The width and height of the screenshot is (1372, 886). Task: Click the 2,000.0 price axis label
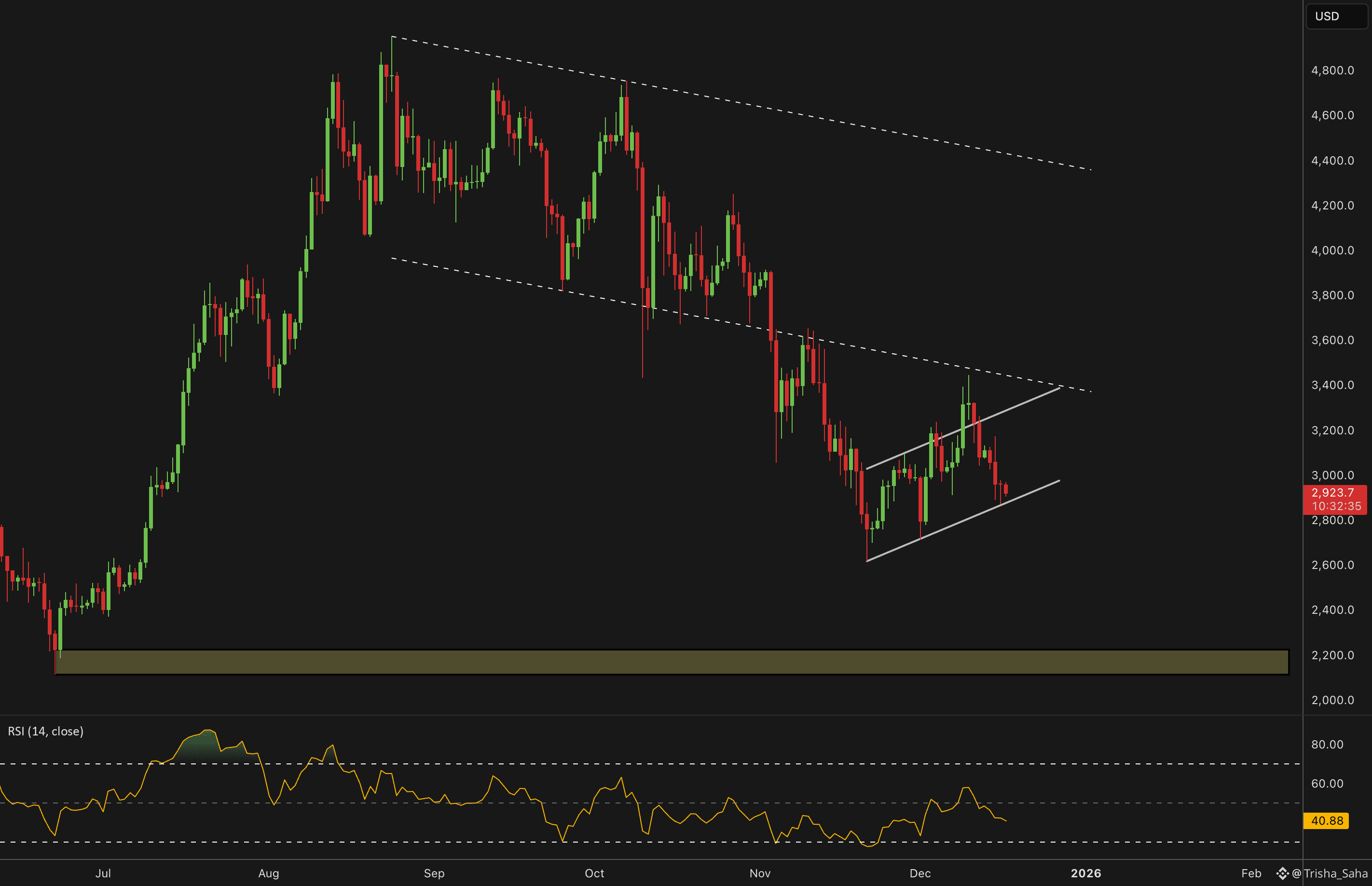click(x=1332, y=700)
